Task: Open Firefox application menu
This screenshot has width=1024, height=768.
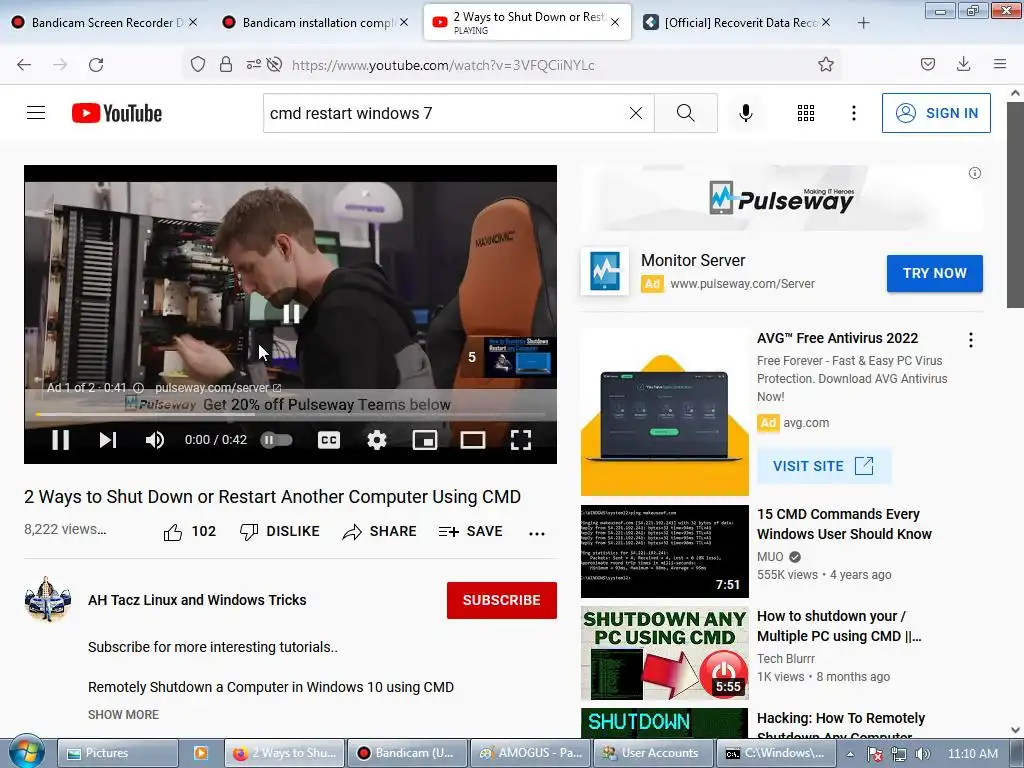Action: pyautogui.click(x=1000, y=65)
